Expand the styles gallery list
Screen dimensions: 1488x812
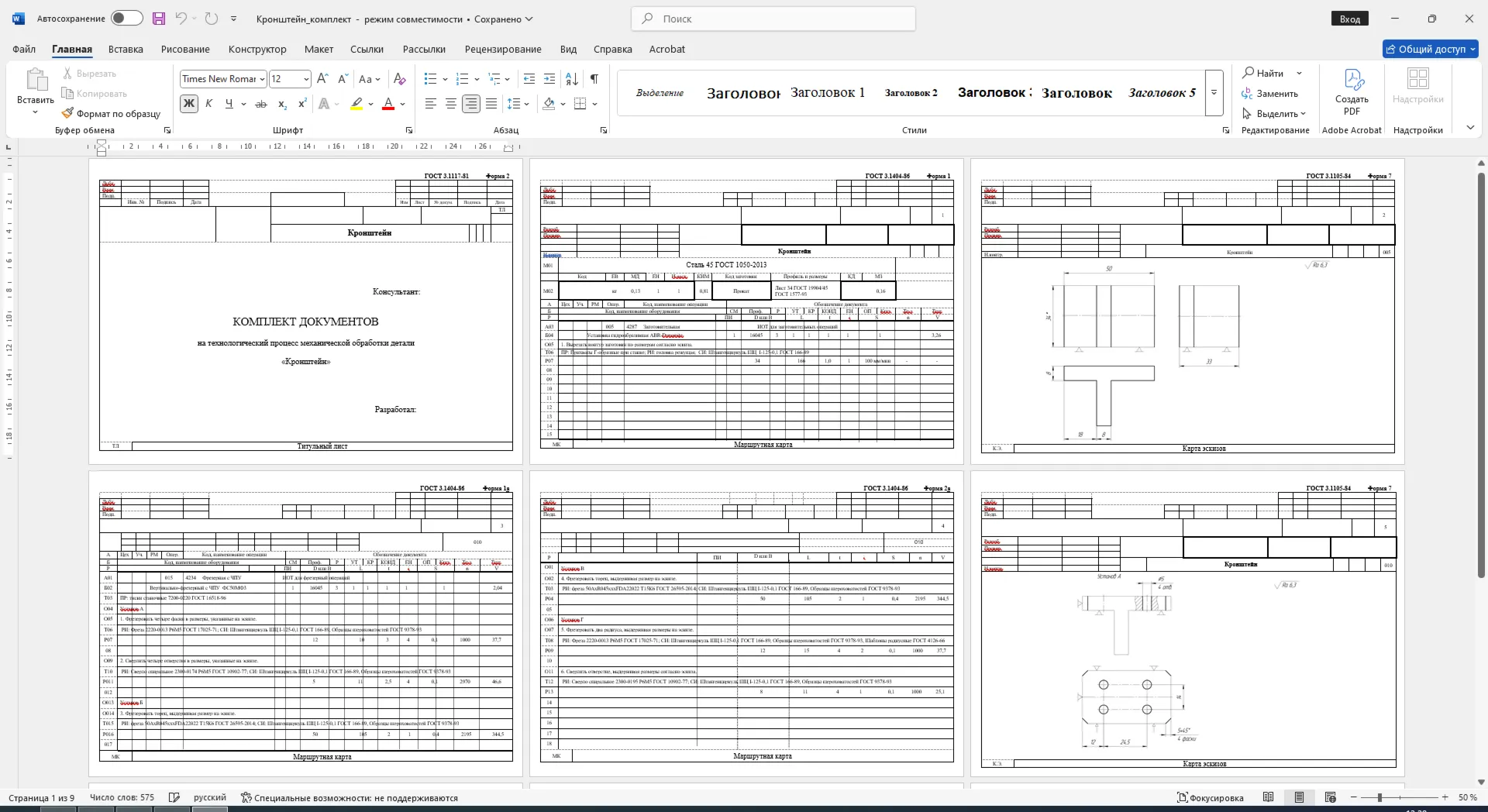[1214, 92]
